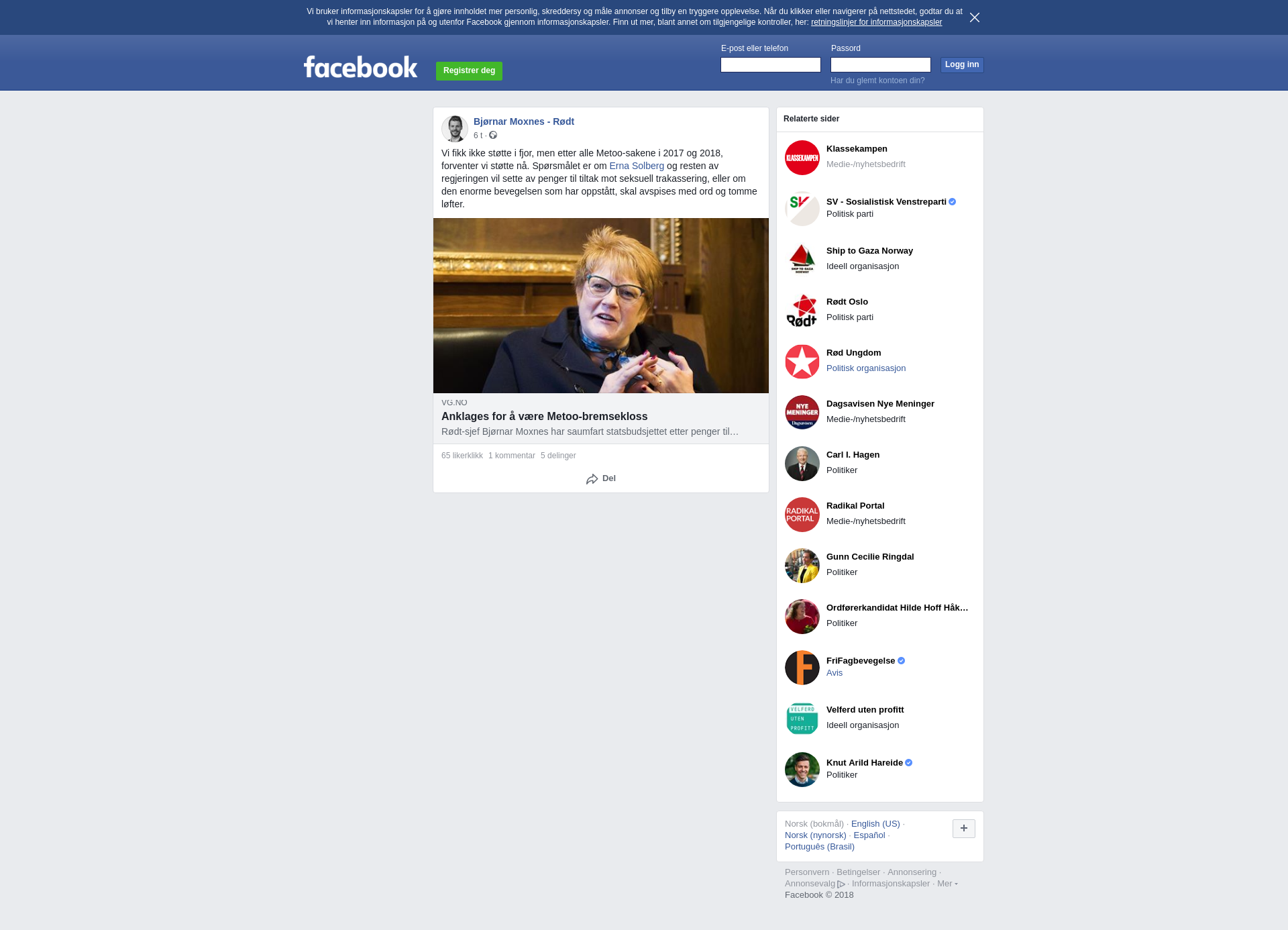1288x930 pixels.
Task: Open Velferd uten profitt page name
Action: tap(865, 710)
